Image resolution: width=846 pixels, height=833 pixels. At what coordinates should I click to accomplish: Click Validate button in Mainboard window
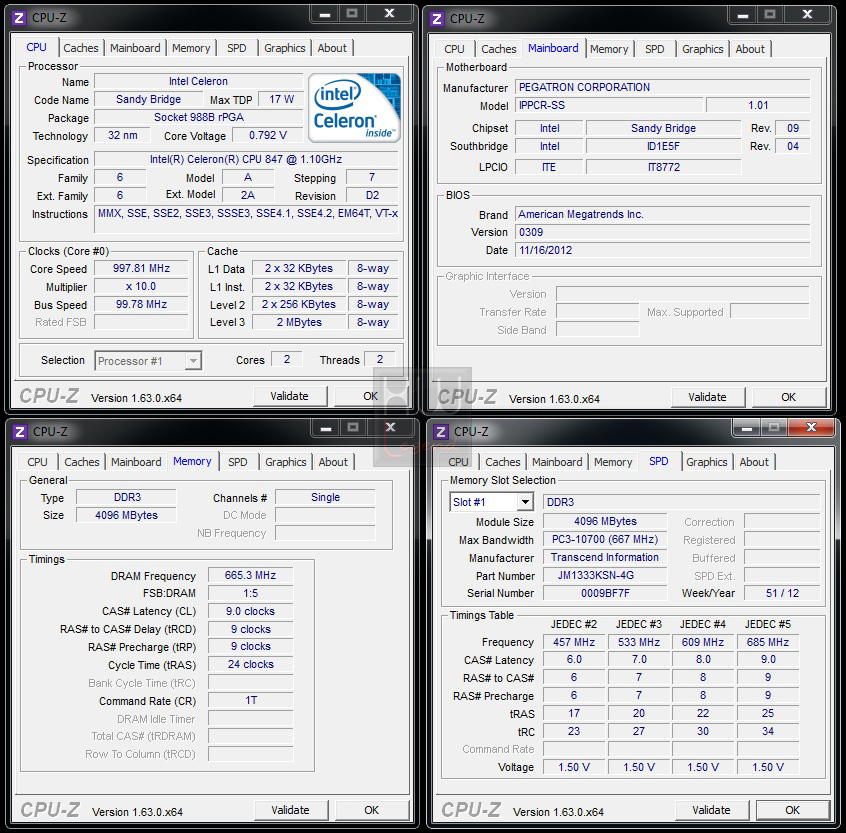click(707, 397)
